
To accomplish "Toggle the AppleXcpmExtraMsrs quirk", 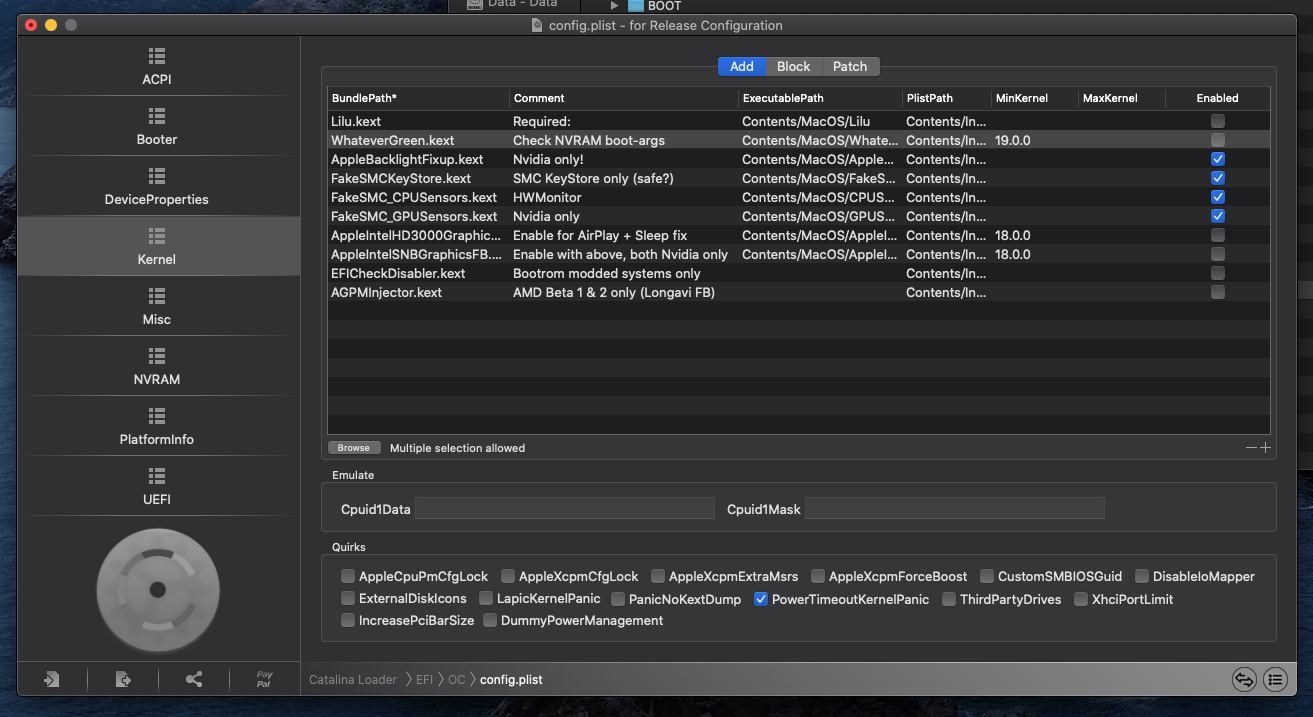I will 658,576.
